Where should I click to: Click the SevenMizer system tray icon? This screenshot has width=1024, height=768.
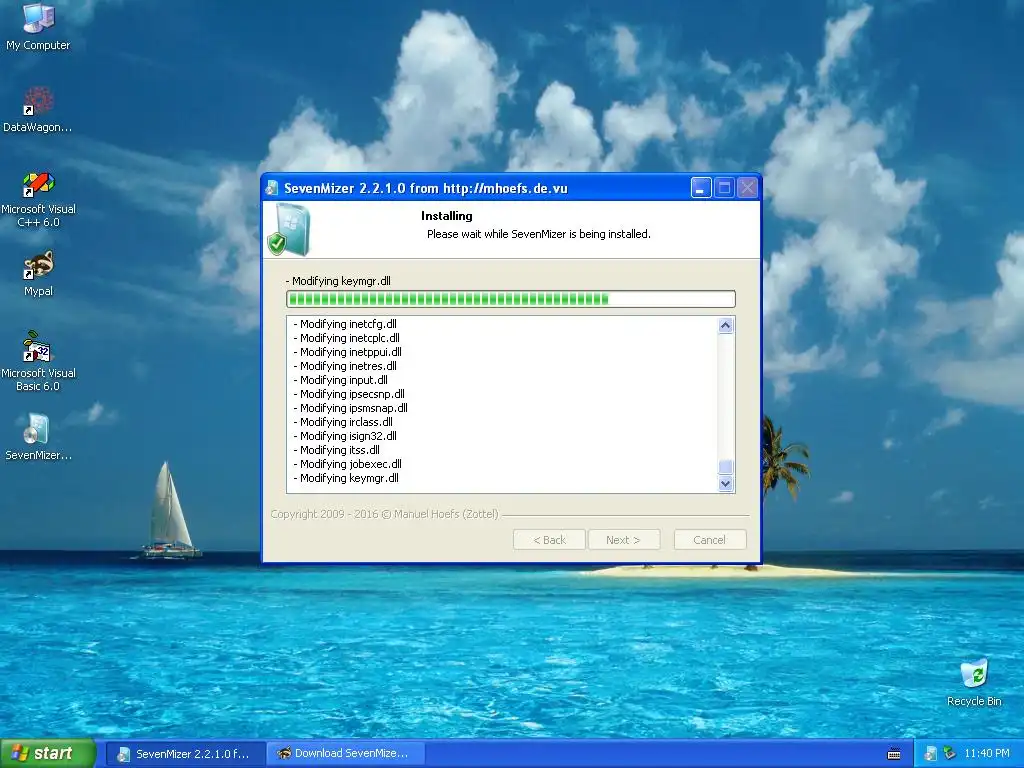click(931, 754)
